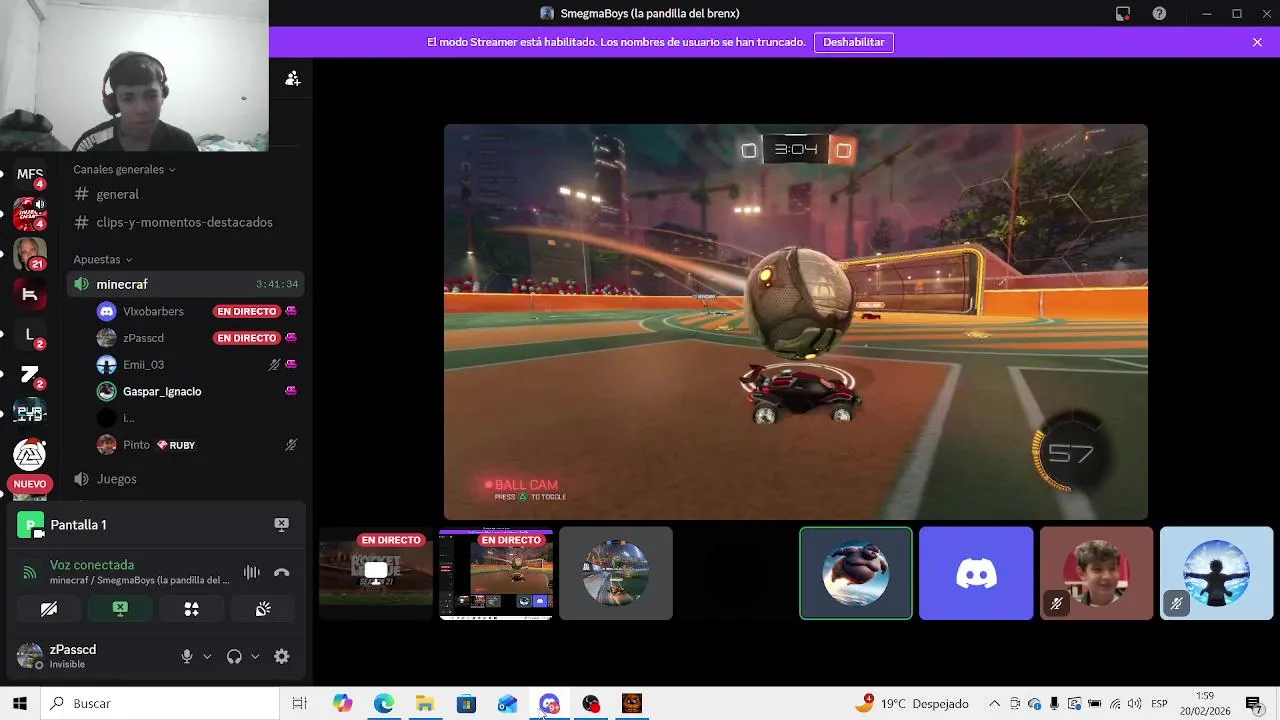Open the activities button
This screenshot has width=1280, height=720.
click(191, 609)
